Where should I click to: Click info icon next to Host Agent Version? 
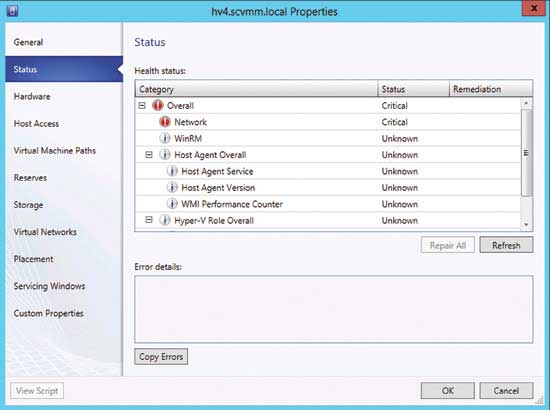pos(172,188)
